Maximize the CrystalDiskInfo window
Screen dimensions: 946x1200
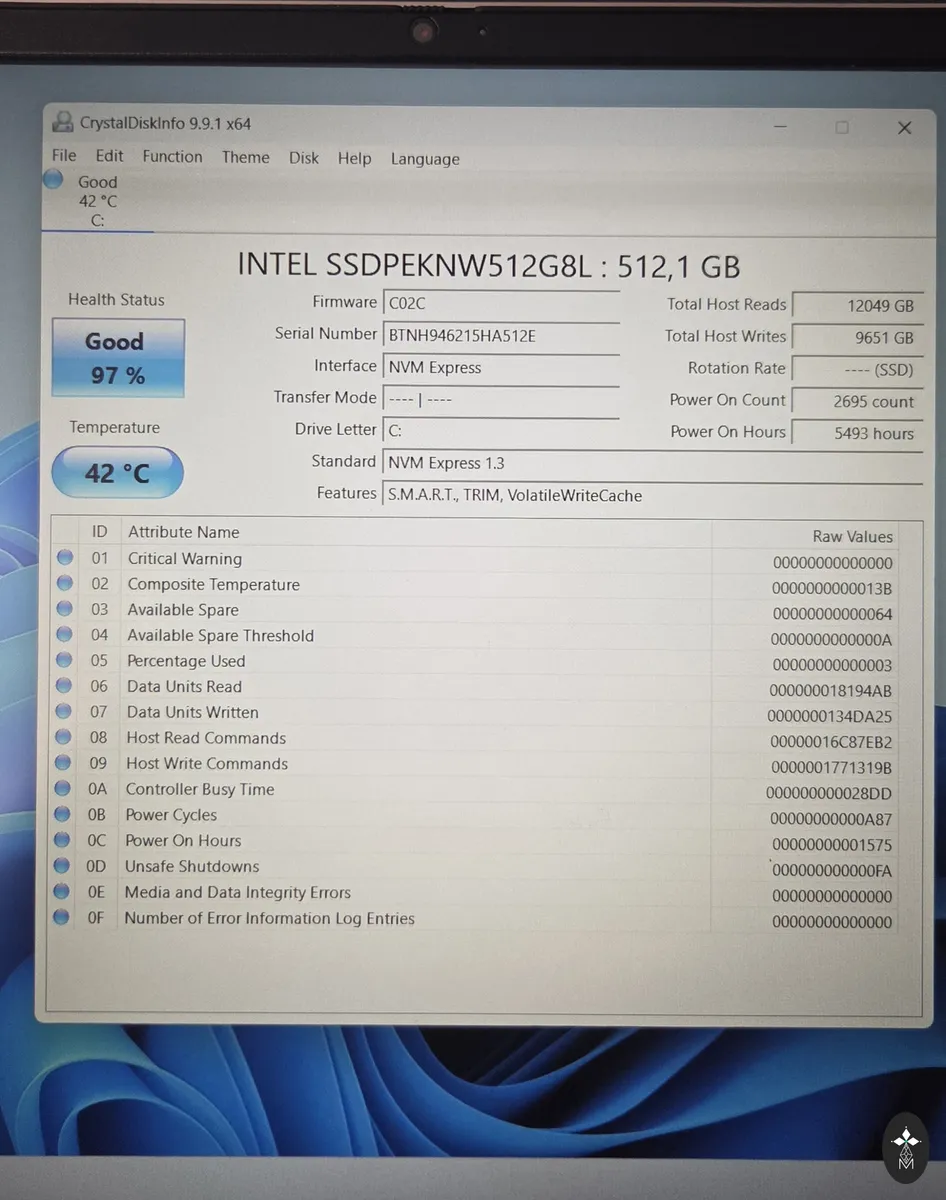tap(842, 127)
